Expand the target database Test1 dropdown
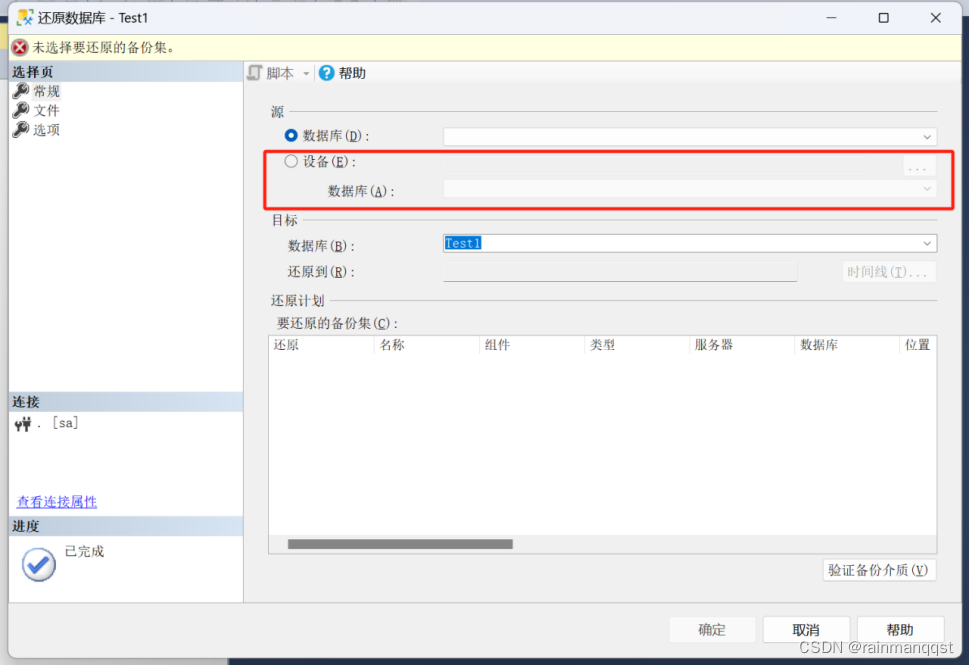Viewport: 969px width, 665px height. click(927, 243)
